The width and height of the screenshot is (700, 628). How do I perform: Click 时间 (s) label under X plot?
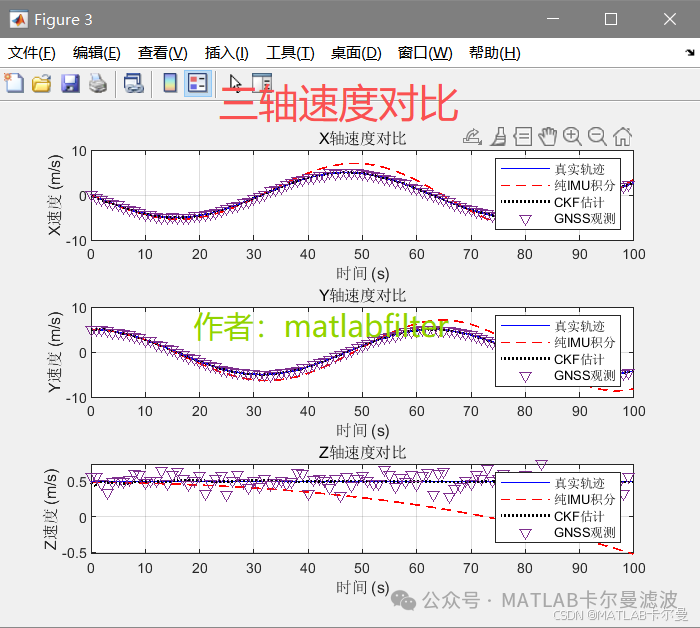(362, 273)
